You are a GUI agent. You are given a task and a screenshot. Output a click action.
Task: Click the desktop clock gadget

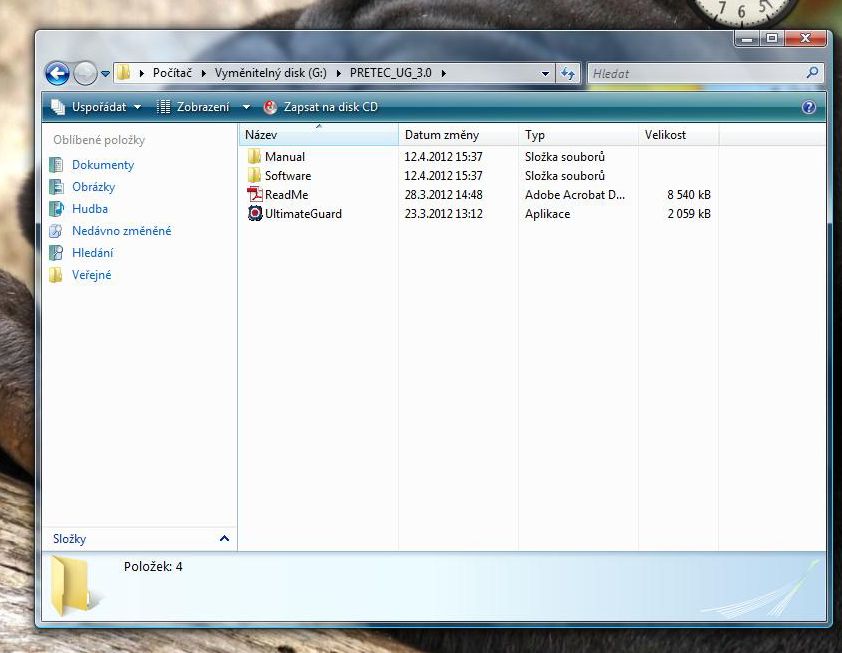click(x=742, y=12)
